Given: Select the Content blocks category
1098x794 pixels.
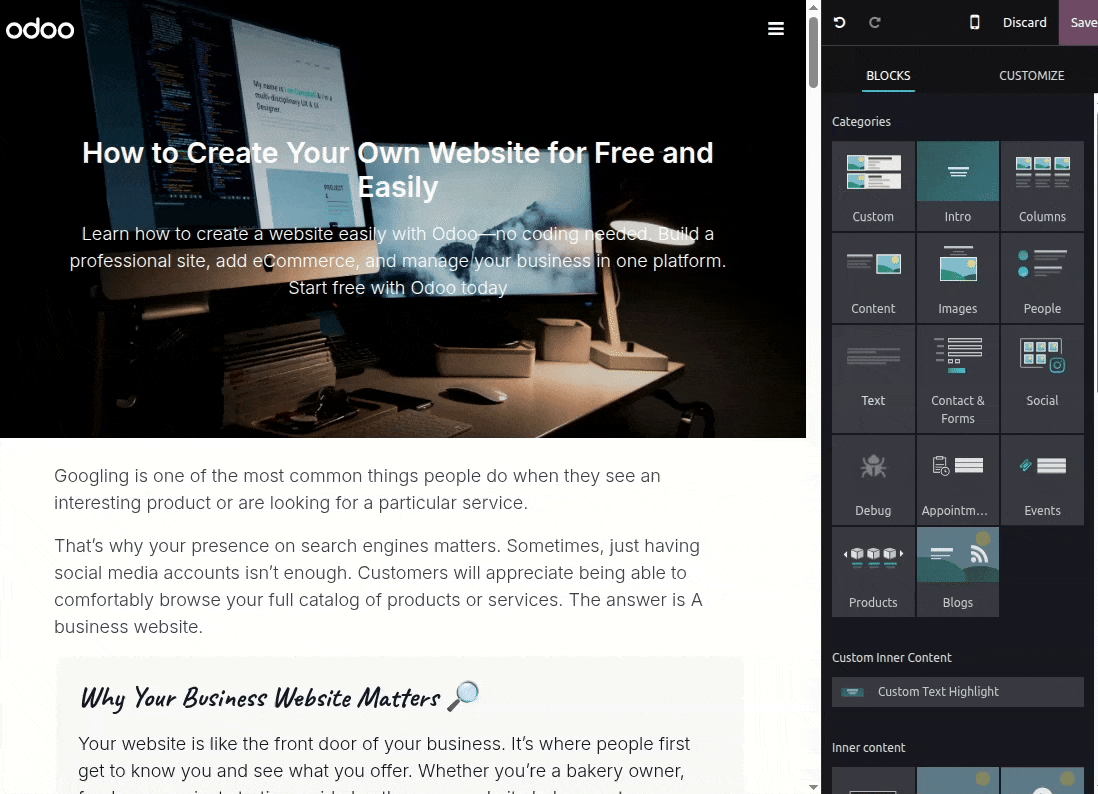Looking at the screenshot, I should (x=873, y=278).
